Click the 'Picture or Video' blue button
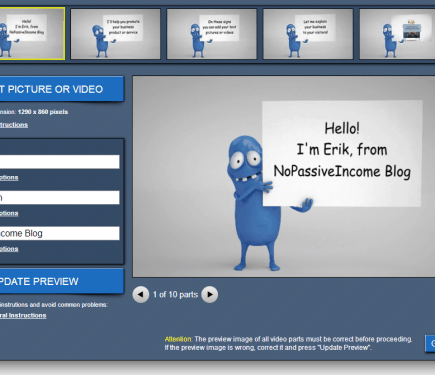Screen dimensions: 435x375 pyautogui.click(x=61, y=89)
